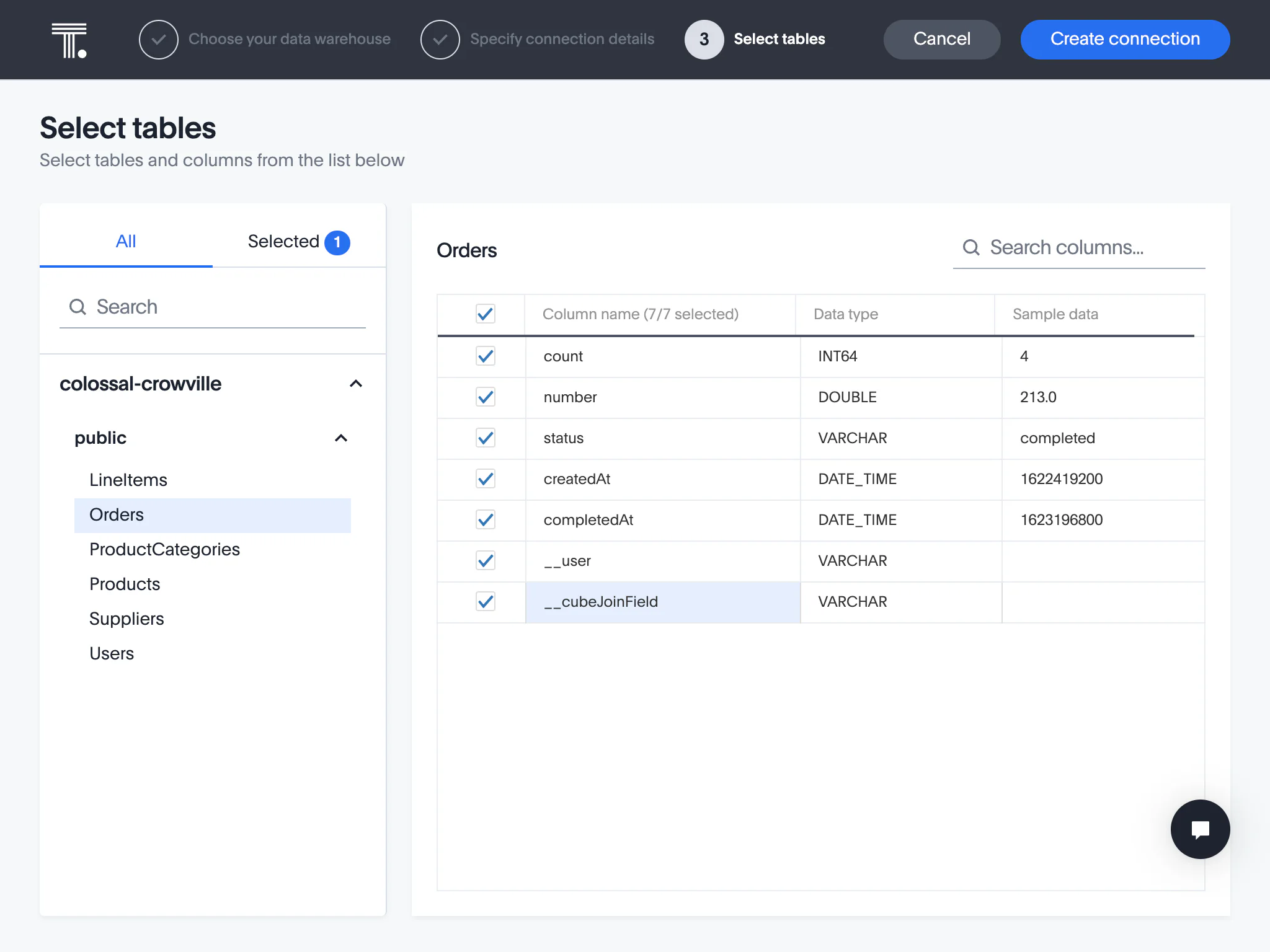
Task: Collapse the public schema chevron
Action: 341,438
